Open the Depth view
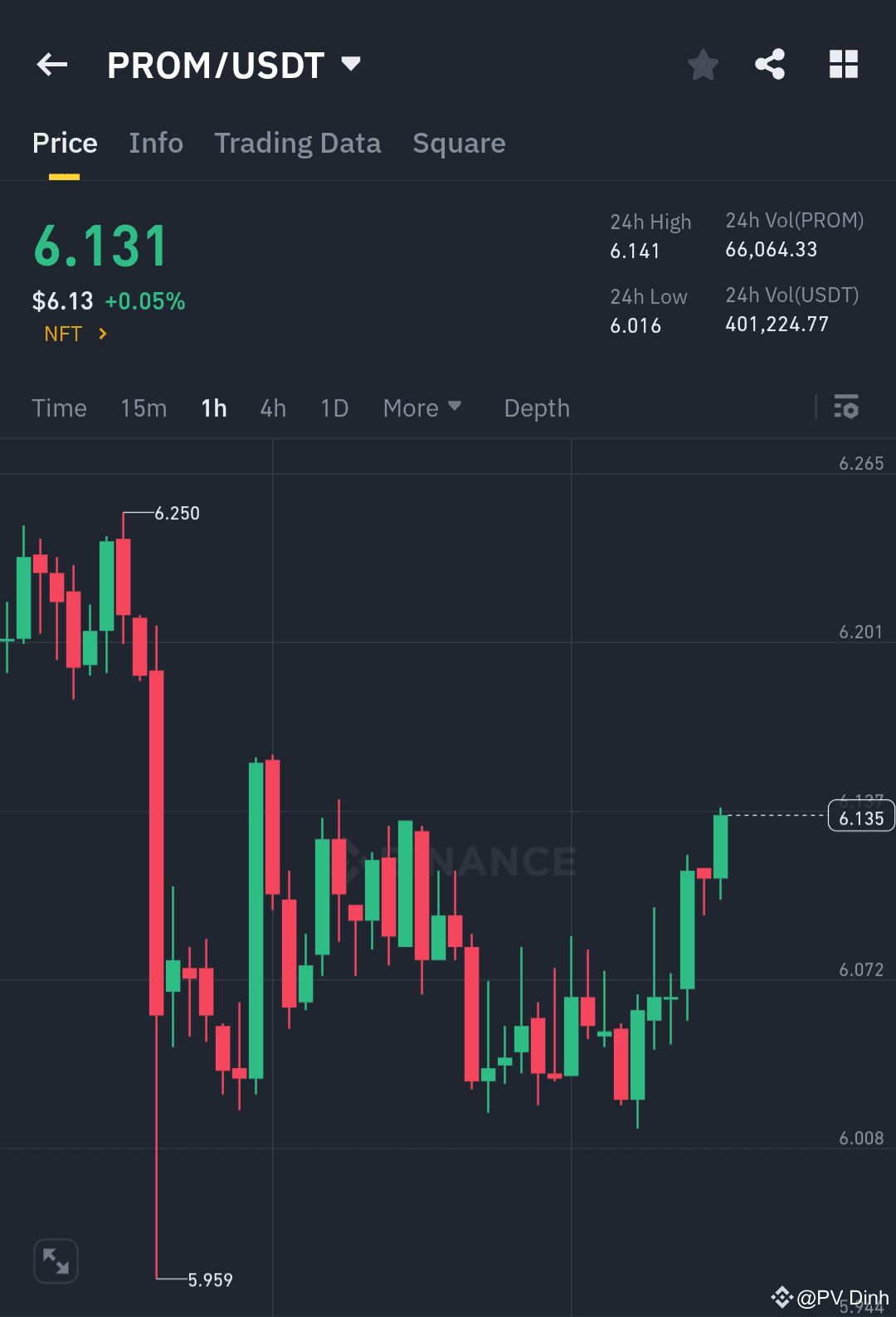The height and width of the screenshot is (1317, 896). [x=536, y=407]
